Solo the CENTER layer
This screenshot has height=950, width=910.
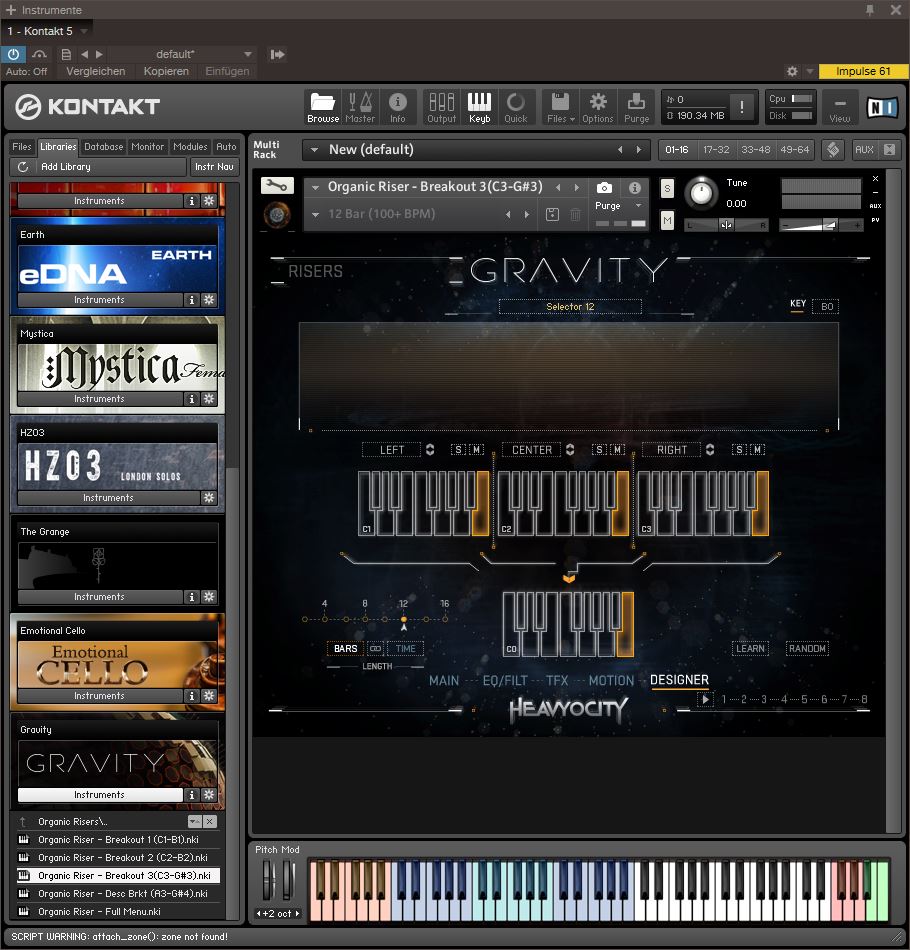click(599, 450)
